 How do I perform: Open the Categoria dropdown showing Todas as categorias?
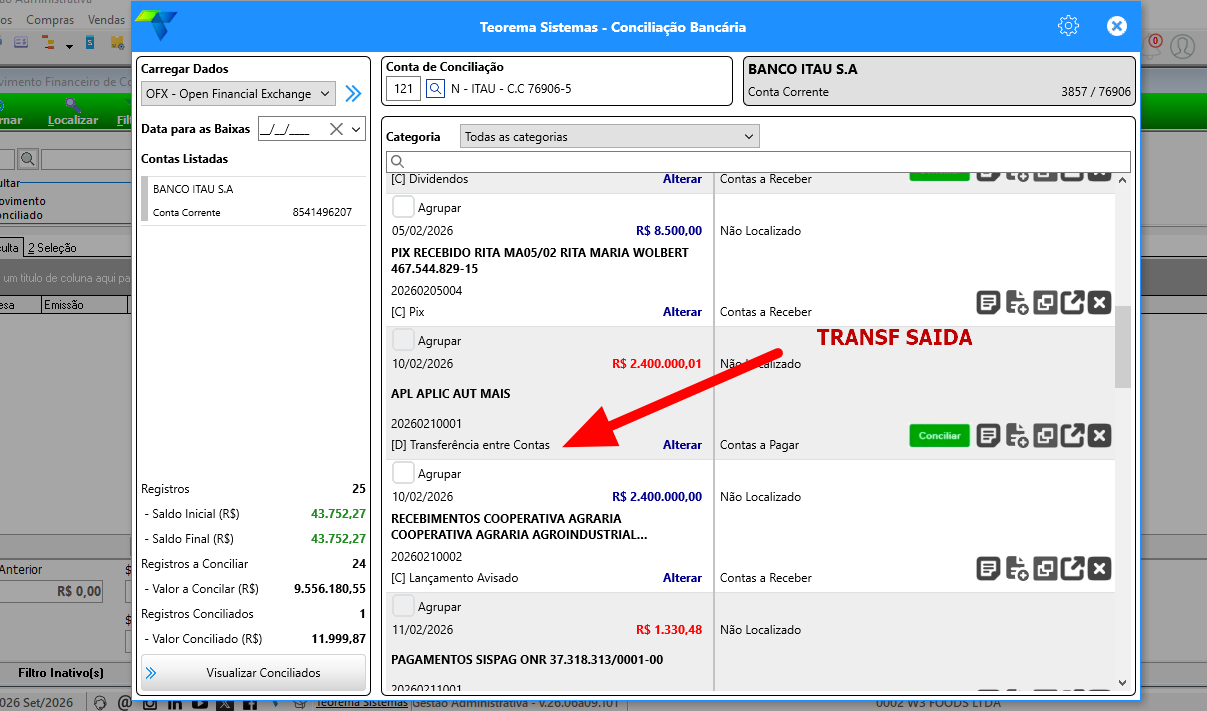(610, 136)
